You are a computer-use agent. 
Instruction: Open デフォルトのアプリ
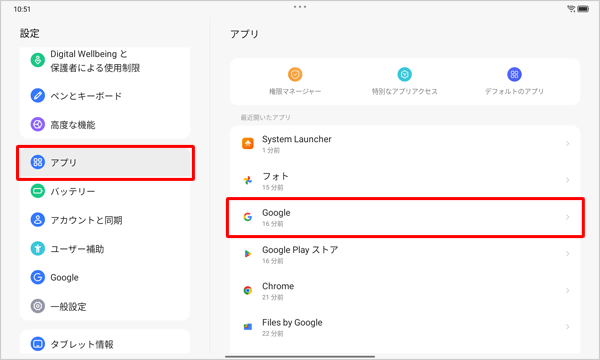514,81
